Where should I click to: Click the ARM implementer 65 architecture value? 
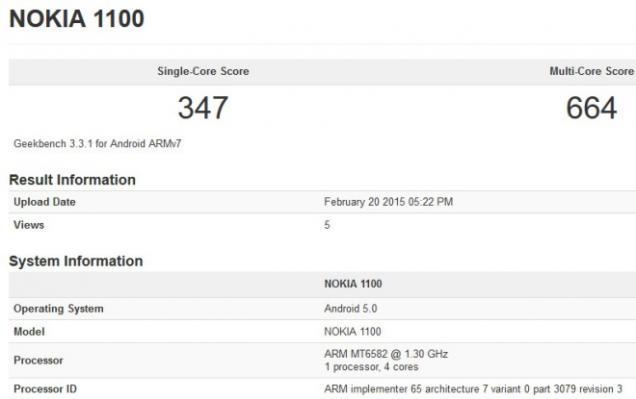[473, 389]
